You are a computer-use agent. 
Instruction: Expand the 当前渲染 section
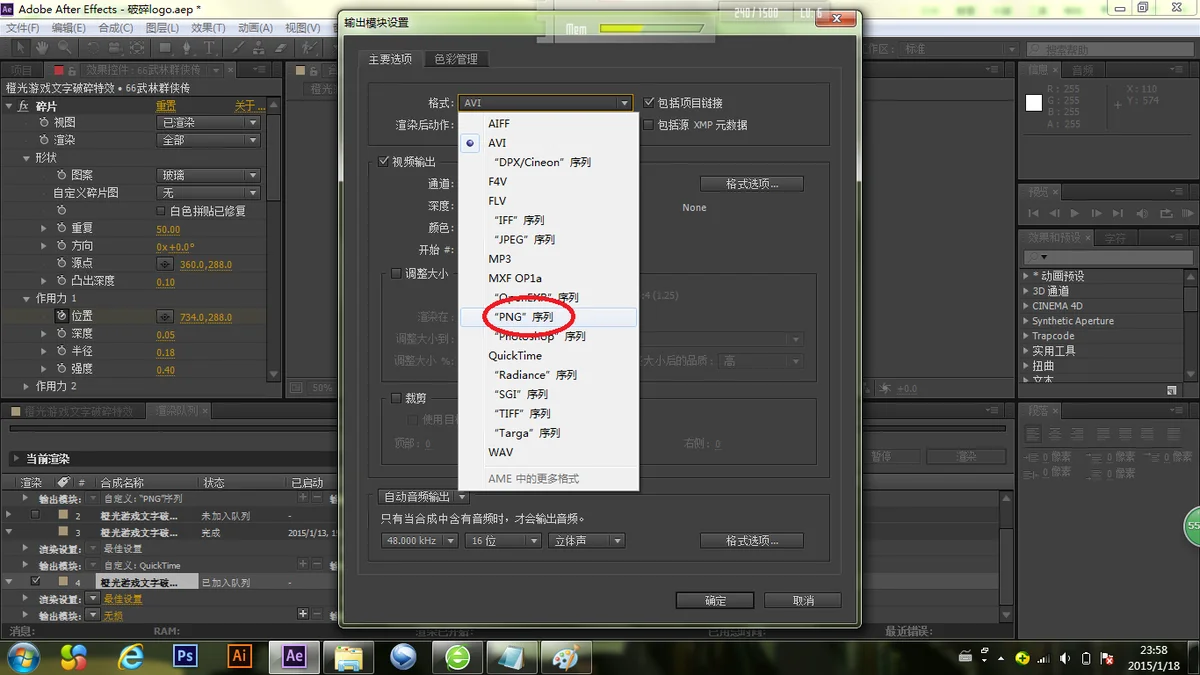17,459
